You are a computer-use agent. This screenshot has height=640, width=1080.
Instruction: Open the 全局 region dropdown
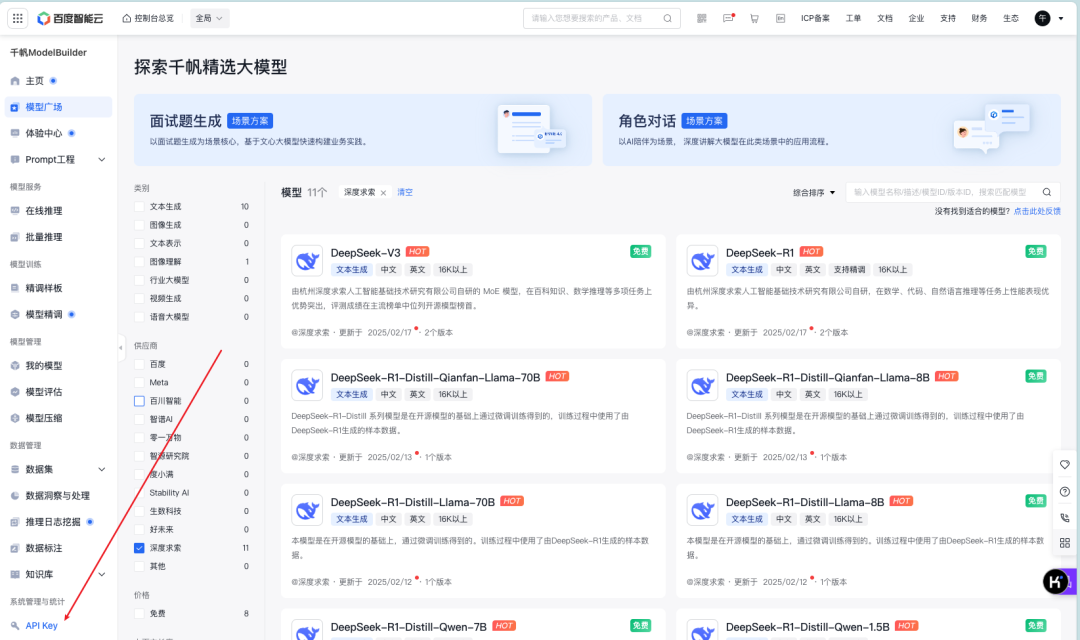(209, 19)
